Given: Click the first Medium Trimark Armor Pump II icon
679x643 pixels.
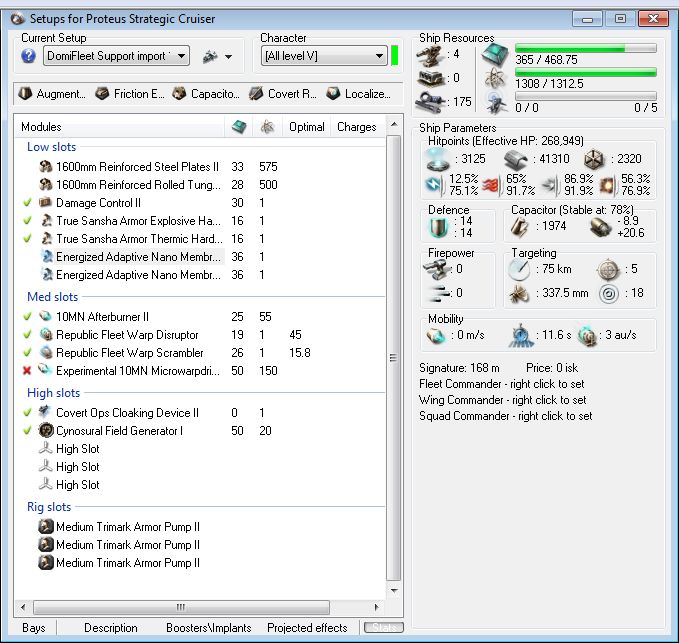Looking at the screenshot, I should pos(45,527).
